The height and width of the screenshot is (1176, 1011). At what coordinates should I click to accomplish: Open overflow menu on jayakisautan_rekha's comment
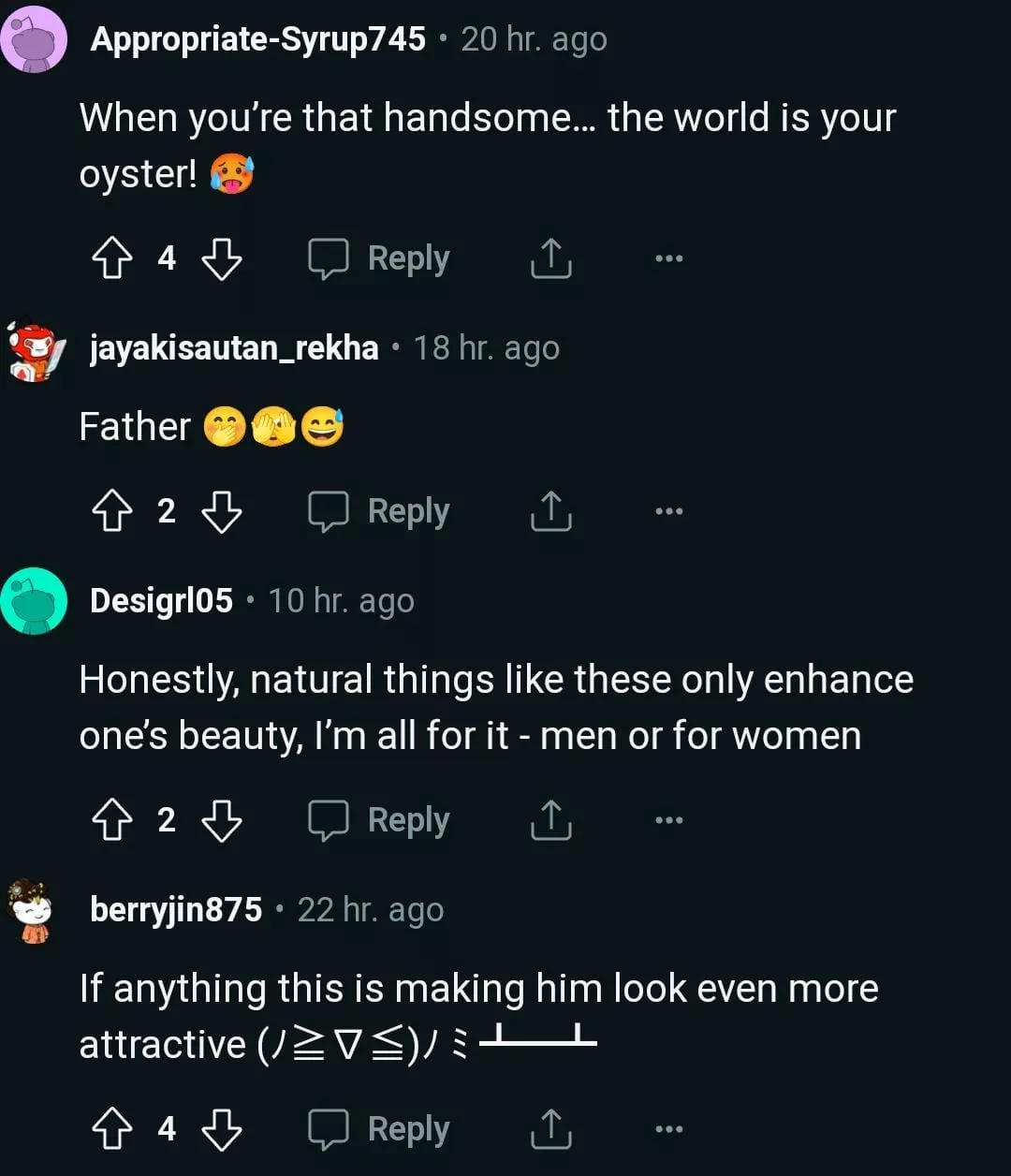pos(668,511)
